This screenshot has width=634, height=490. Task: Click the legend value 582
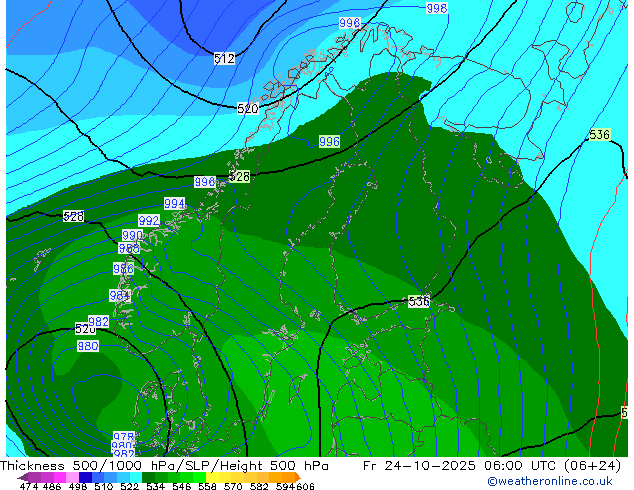coord(259,486)
